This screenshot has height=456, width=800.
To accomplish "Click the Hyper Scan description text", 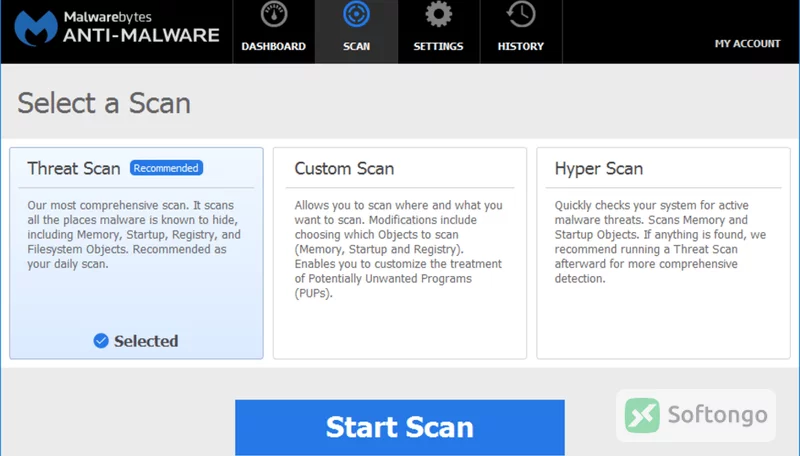I will 660,242.
